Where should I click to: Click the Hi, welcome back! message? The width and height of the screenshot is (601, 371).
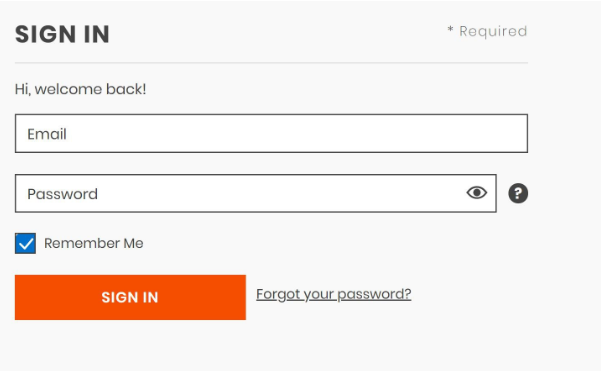point(80,89)
